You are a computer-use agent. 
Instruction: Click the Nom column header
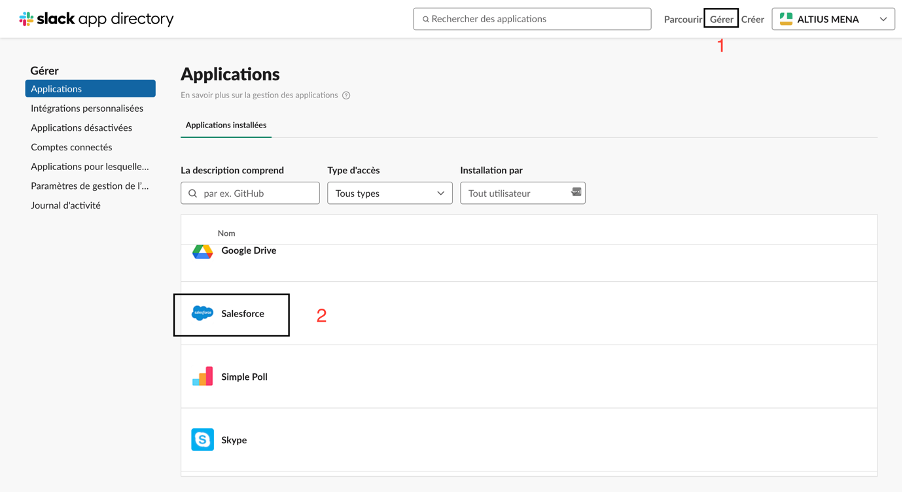tap(226, 233)
